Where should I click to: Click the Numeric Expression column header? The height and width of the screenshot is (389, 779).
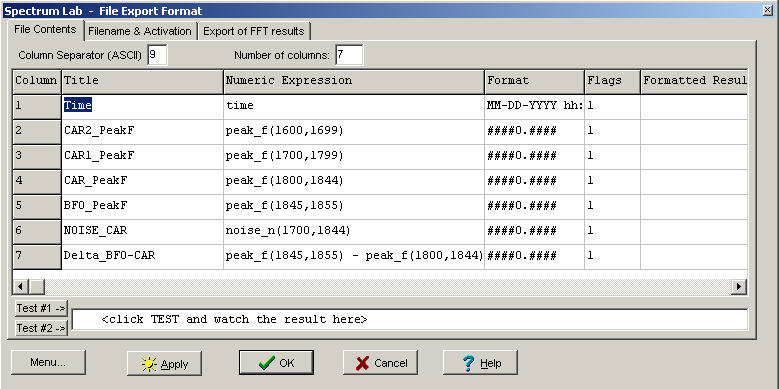pos(354,81)
